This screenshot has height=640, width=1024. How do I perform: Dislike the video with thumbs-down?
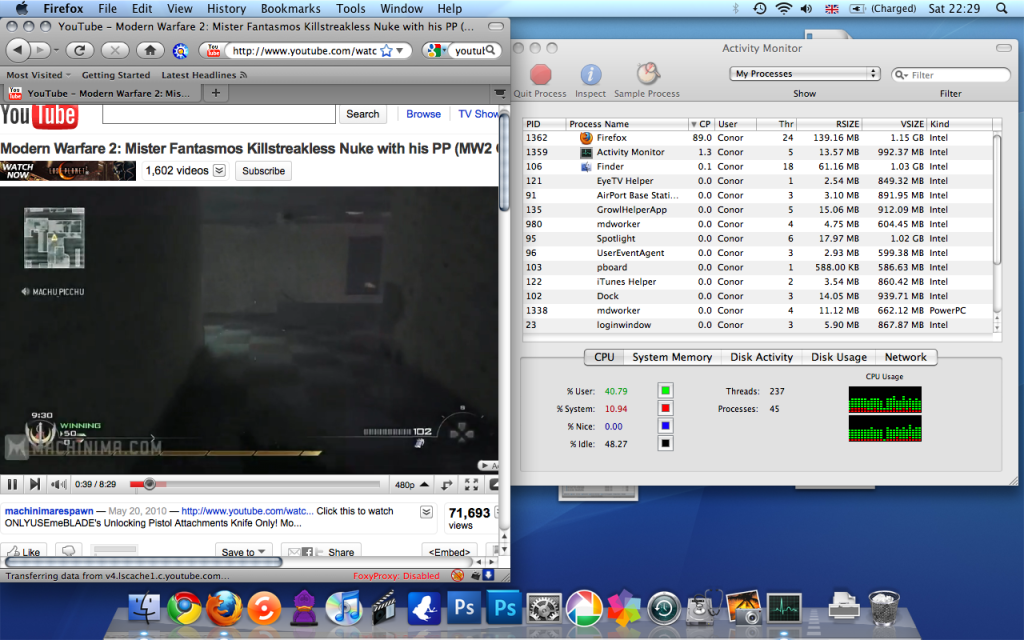pos(68,551)
